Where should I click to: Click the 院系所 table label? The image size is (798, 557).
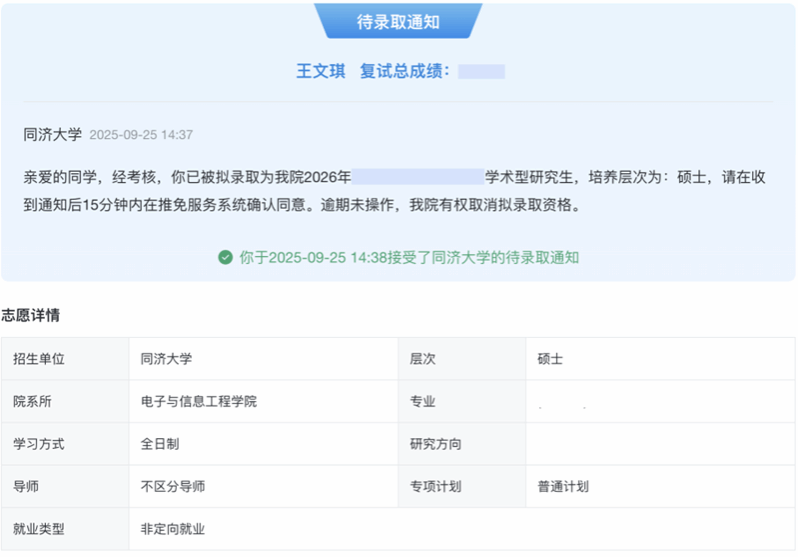point(33,402)
